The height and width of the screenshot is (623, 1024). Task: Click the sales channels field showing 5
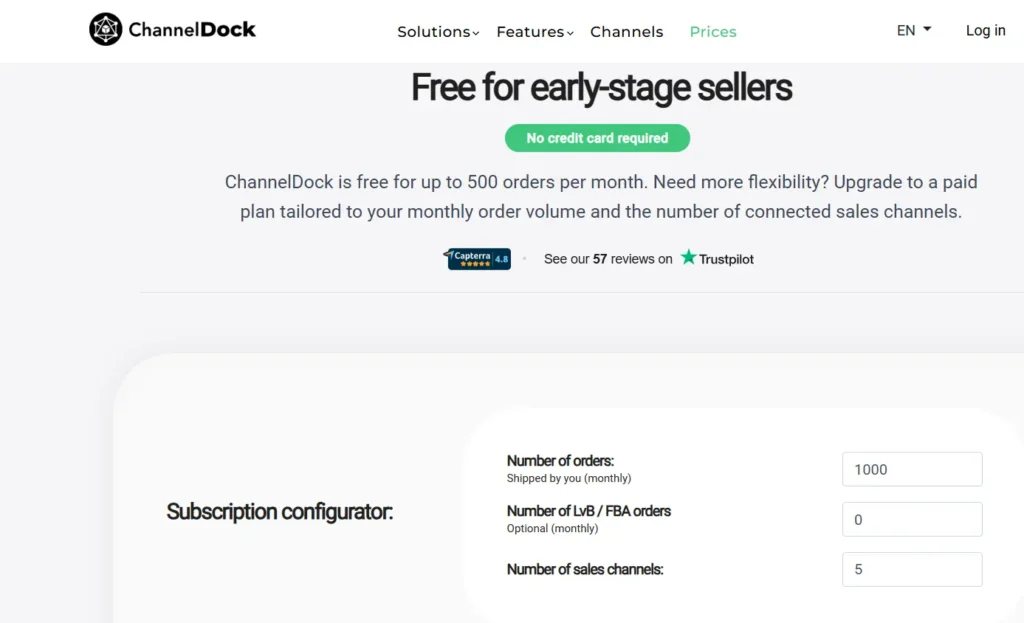911,569
